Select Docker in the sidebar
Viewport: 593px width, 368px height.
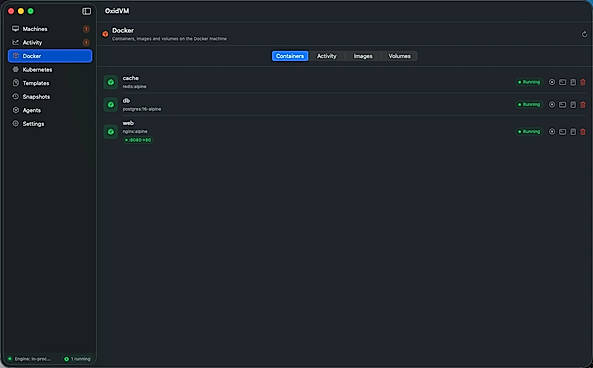(x=50, y=56)
